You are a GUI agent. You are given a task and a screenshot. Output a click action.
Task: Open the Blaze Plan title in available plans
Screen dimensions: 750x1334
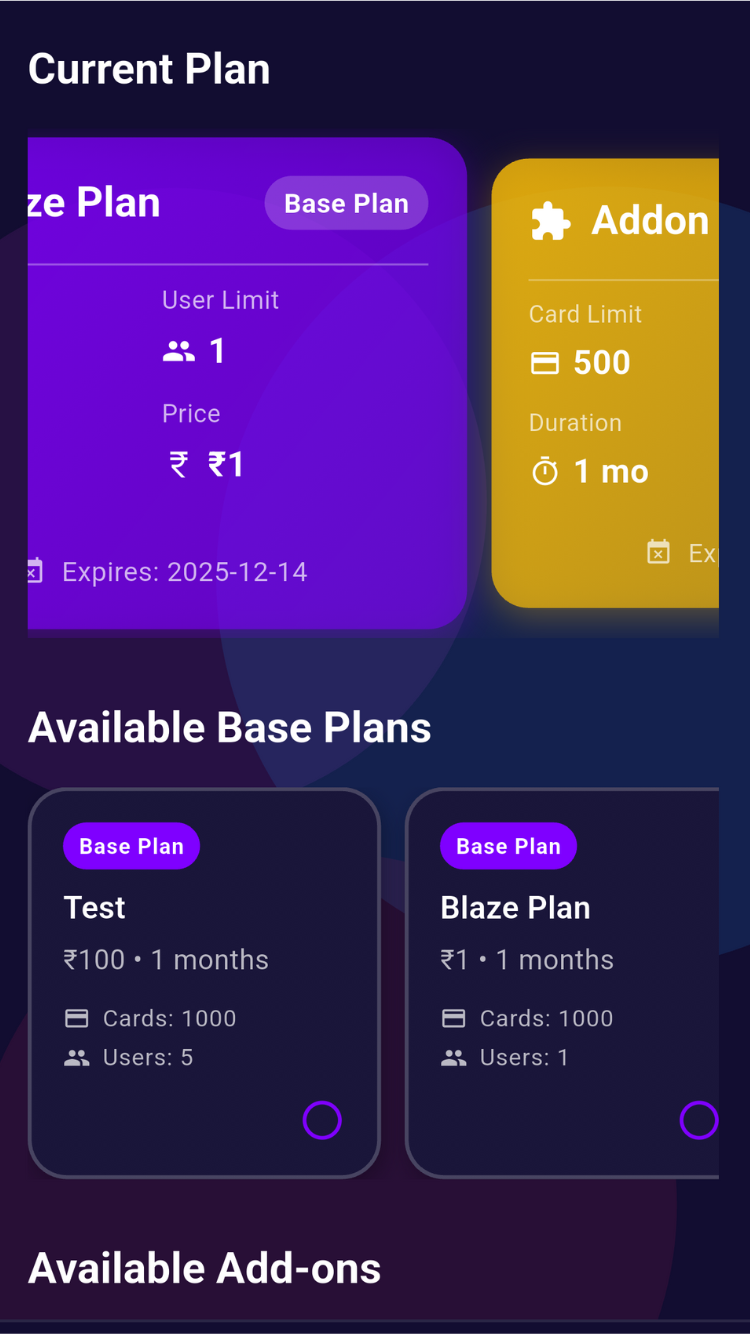515,908
